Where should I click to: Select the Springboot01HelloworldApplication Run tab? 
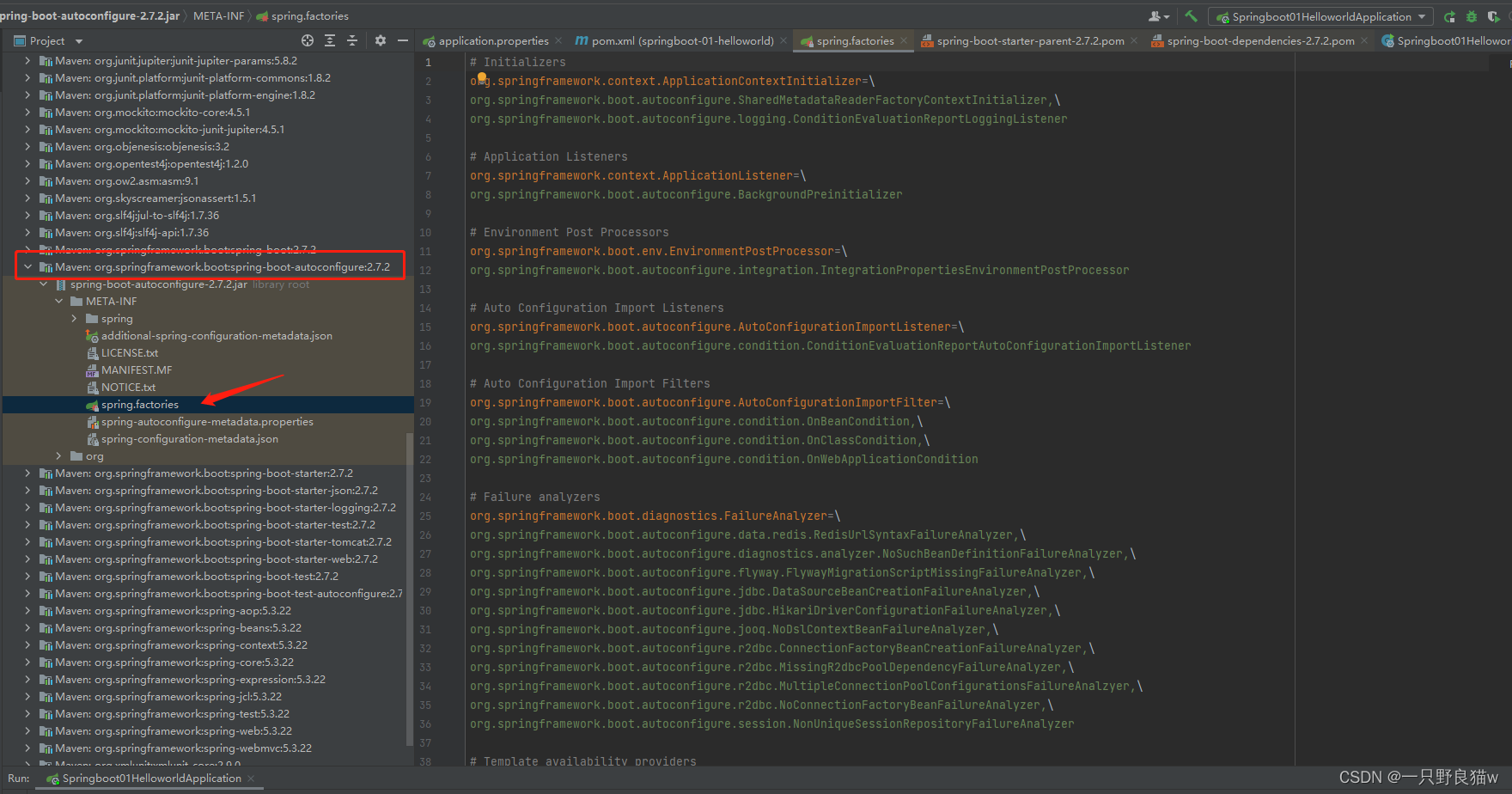click(x=151, y=779)
